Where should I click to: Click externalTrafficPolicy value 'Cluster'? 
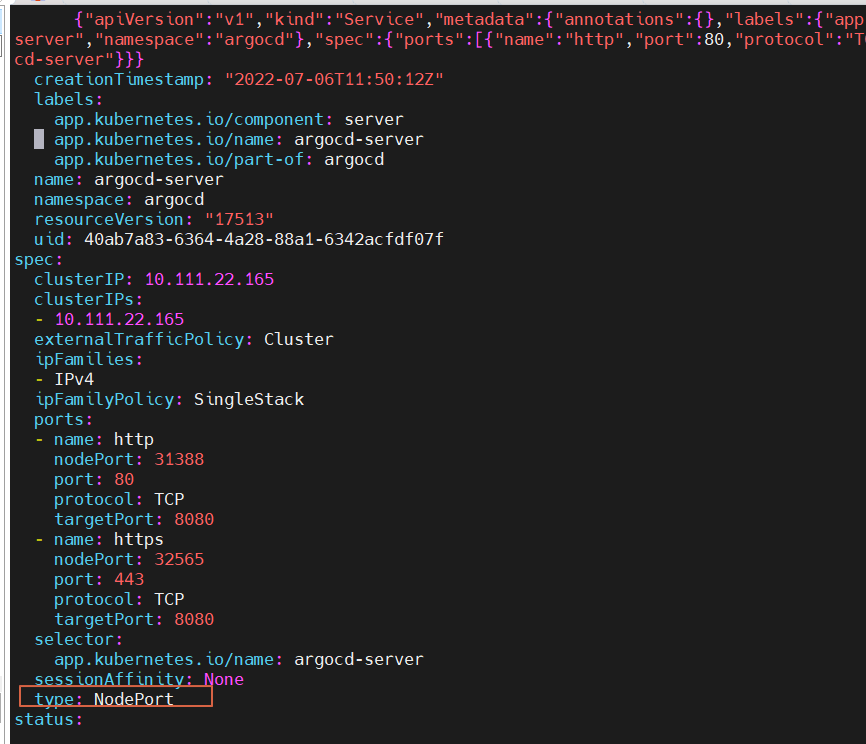(x=299, y=340)
